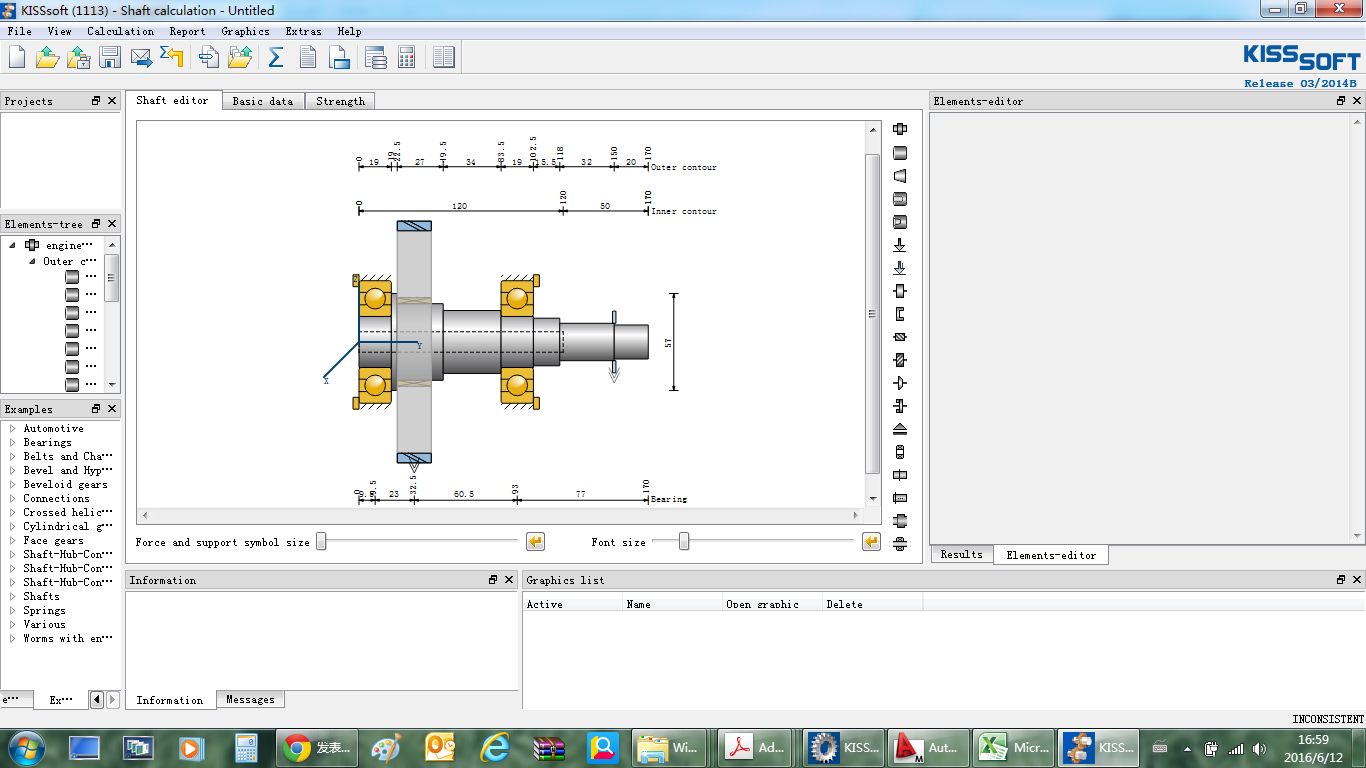The height and width of the screenshot is (768, 1366).
Task: Open a file via the folder icon
Action: click(x=47, y=58)
